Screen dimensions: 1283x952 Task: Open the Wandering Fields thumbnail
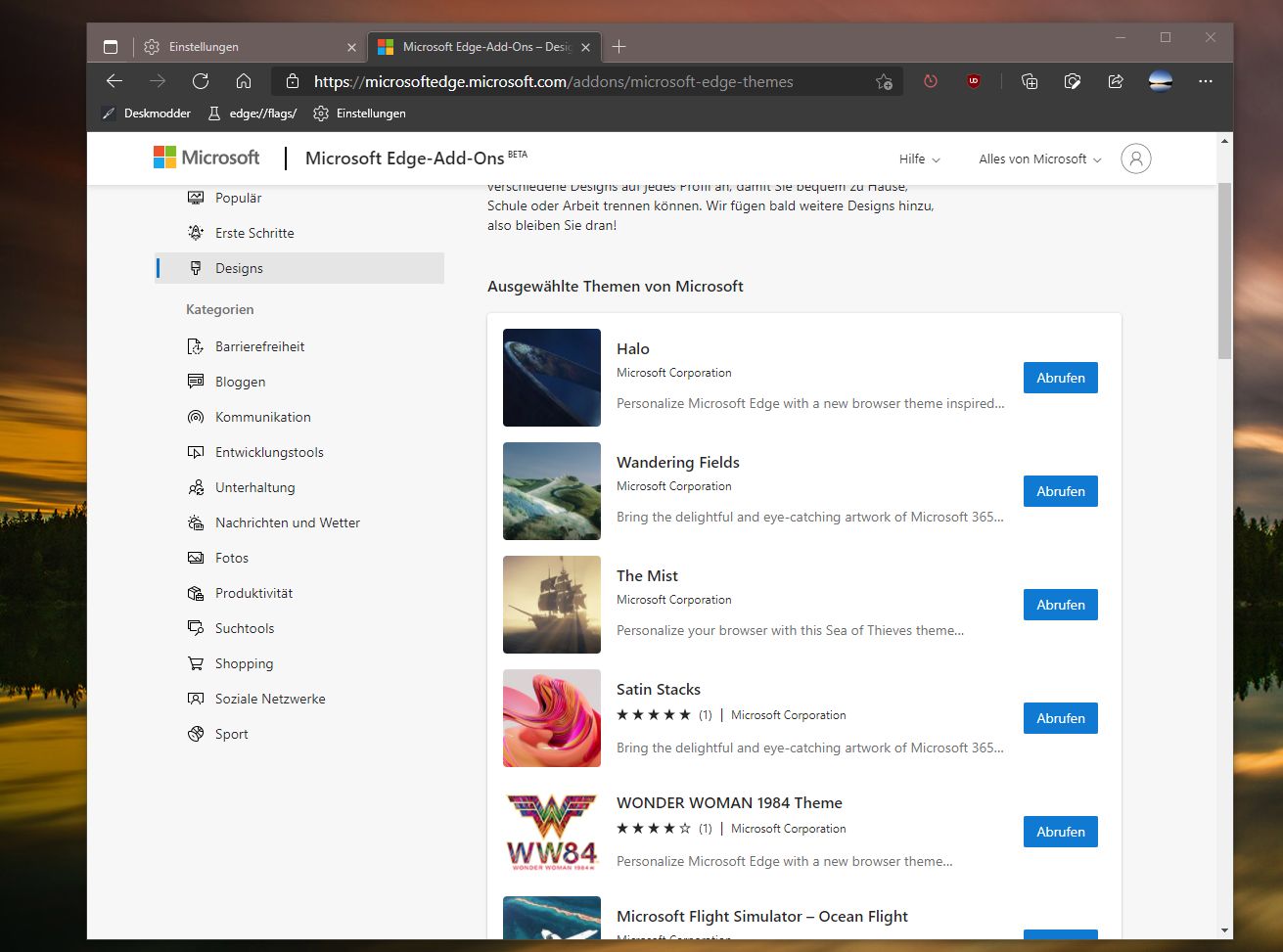[x=552, y=491]
